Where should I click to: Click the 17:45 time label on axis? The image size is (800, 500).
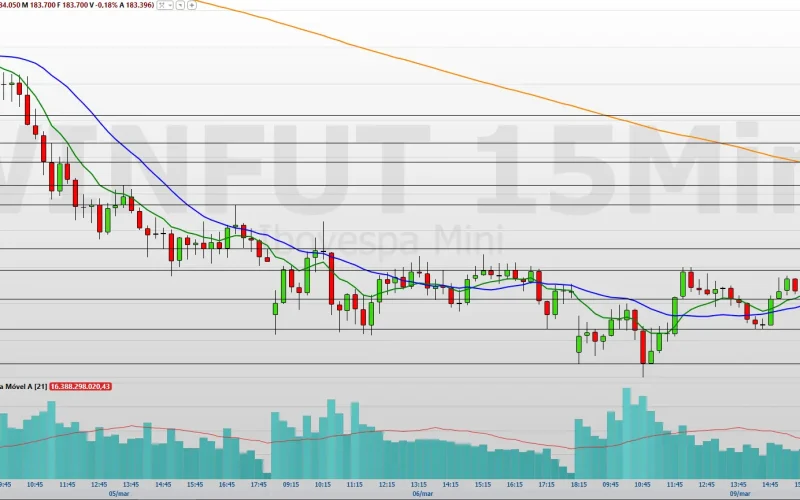click(258, 484)
